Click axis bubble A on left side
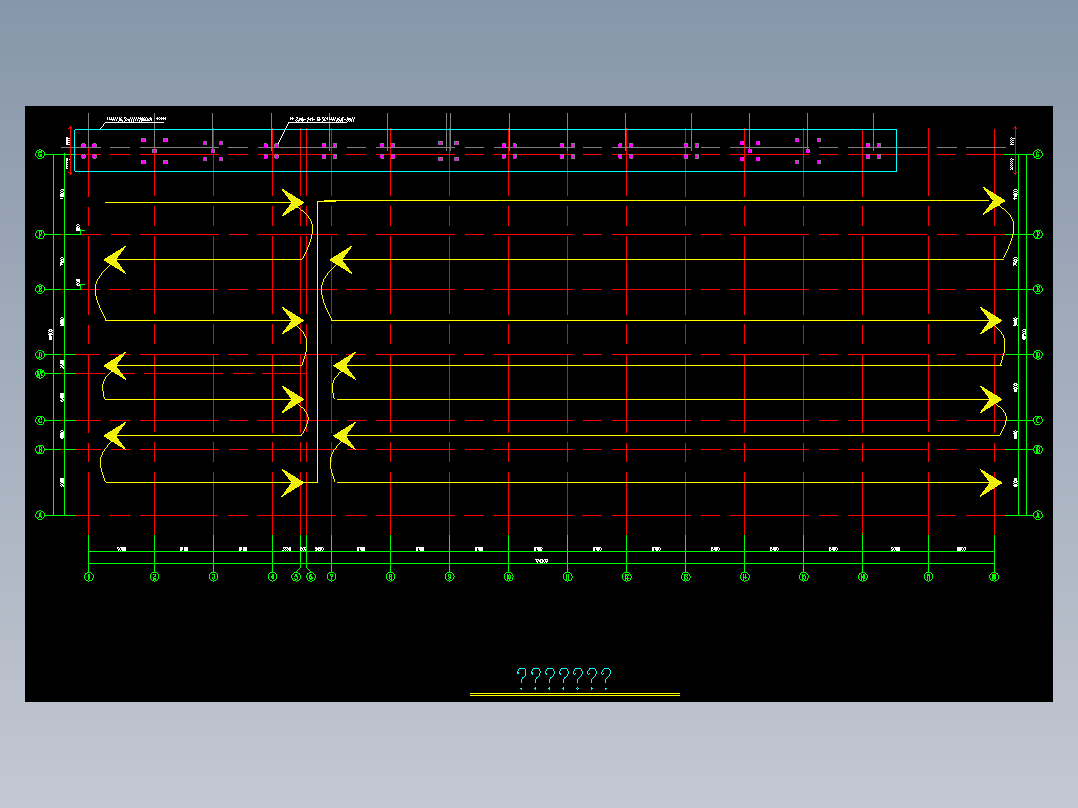This screenshot has width=1078, height=808. [40, 515]
